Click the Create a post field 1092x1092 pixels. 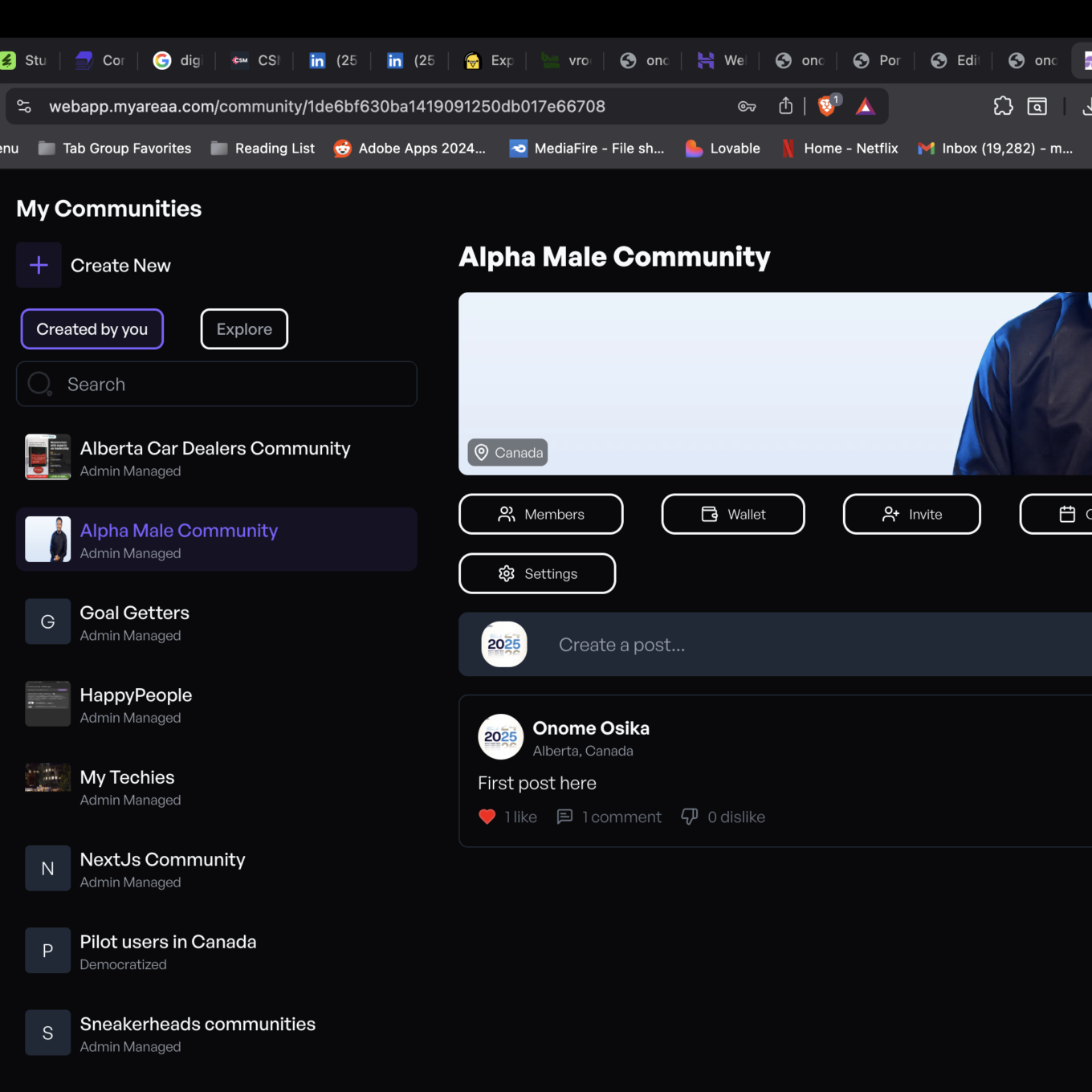[x=723, y=644]
